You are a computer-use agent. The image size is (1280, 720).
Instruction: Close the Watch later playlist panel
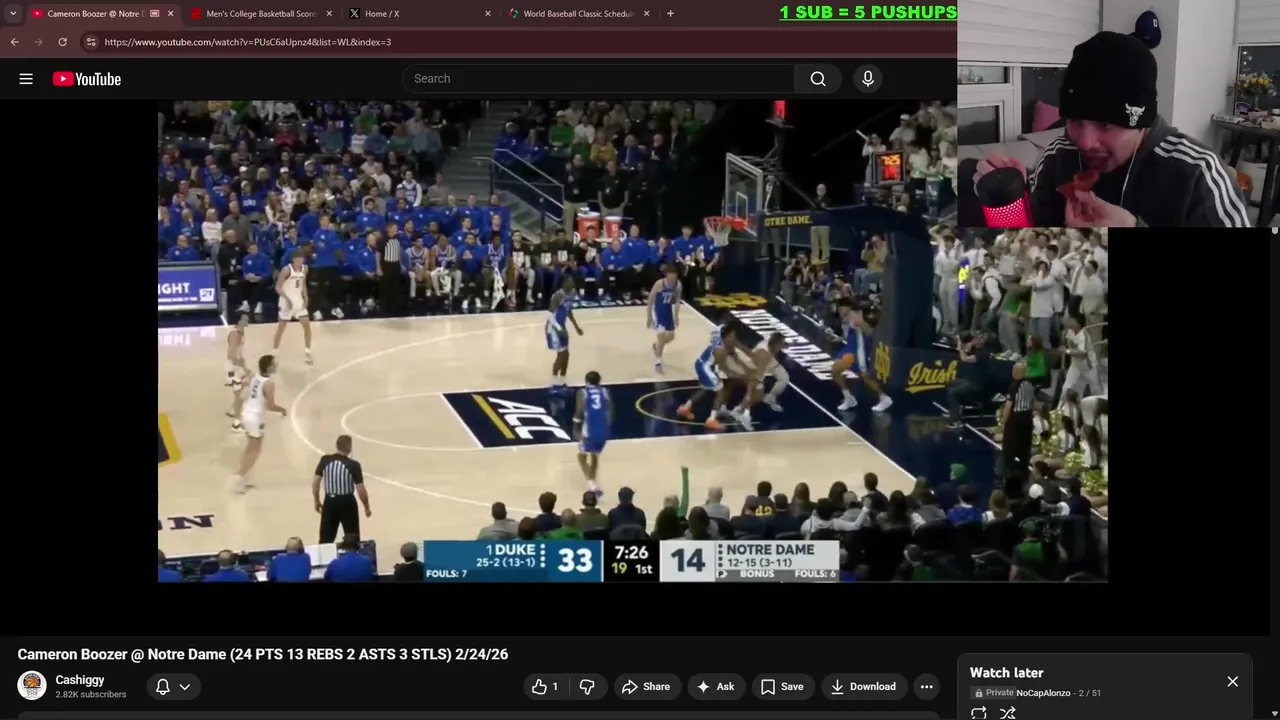[1232, 681]
